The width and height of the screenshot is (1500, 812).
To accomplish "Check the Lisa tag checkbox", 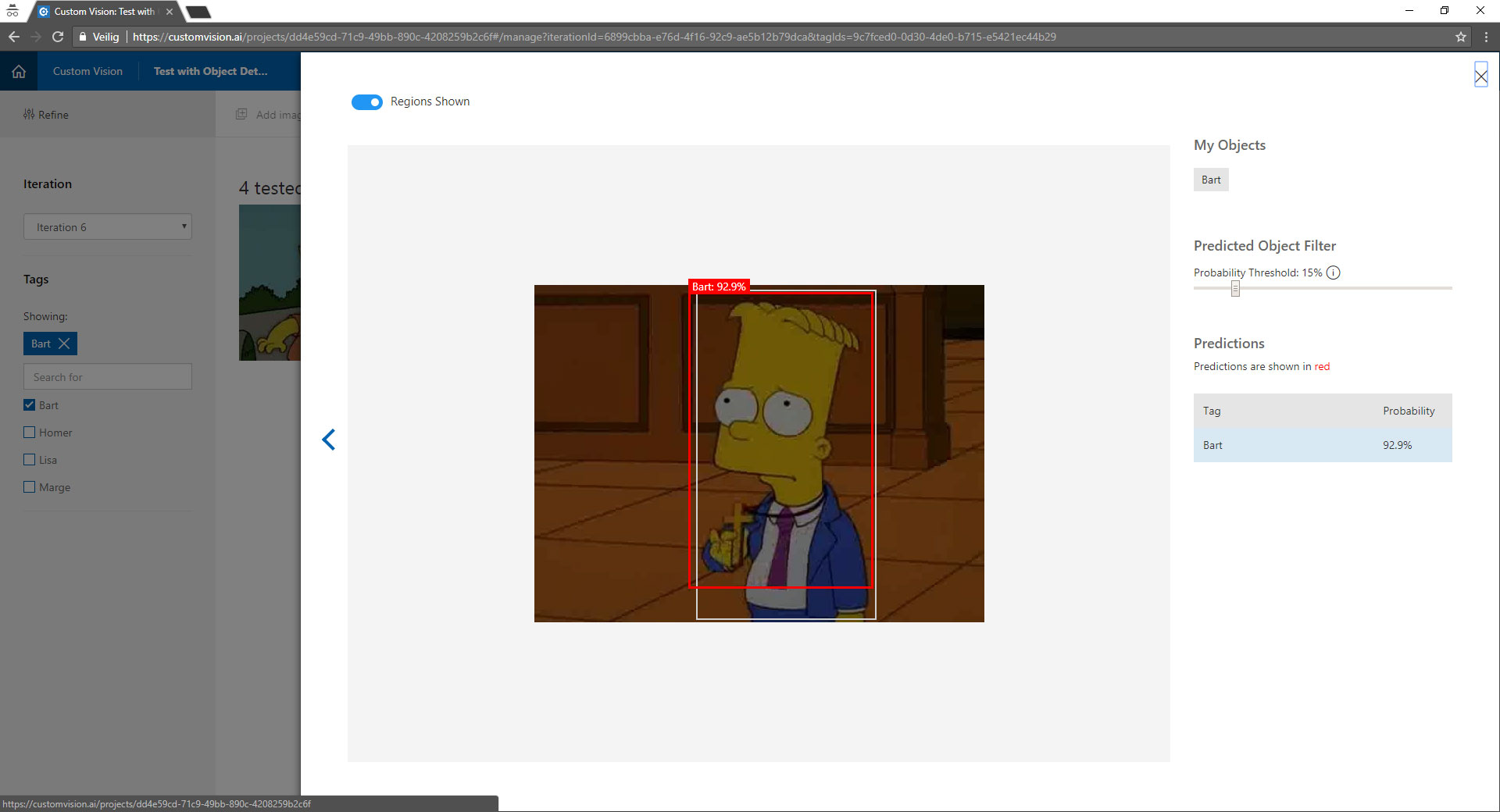I will tap(30, 459).
